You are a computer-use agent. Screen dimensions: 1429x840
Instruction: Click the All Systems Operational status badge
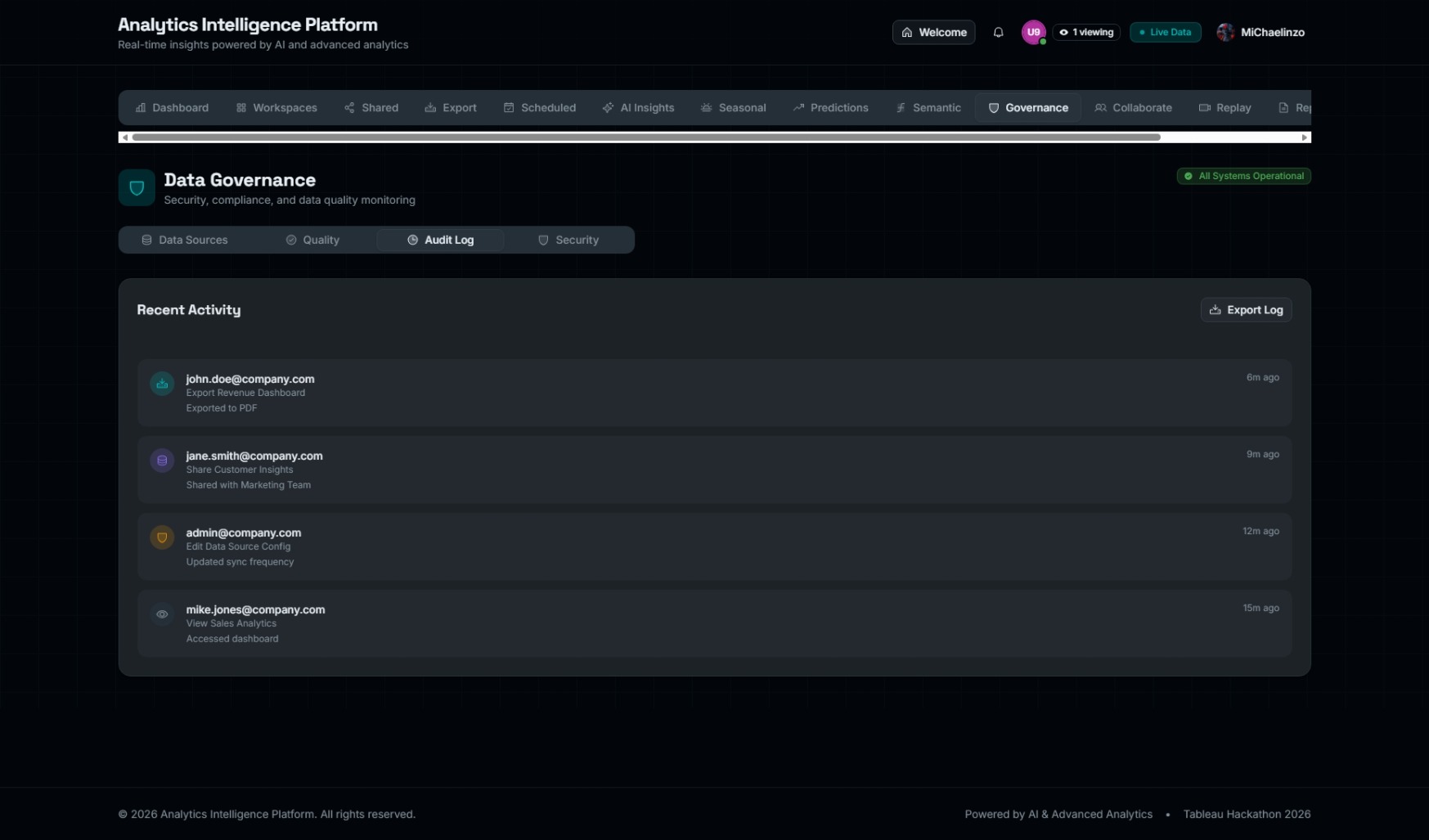[1244, 176]
